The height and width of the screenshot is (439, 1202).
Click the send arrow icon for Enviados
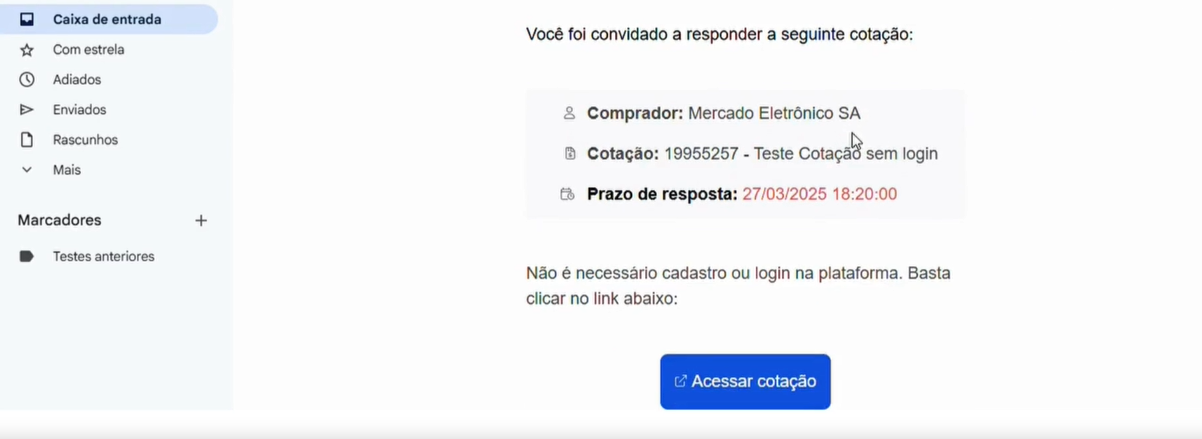[x=27, y=110]
